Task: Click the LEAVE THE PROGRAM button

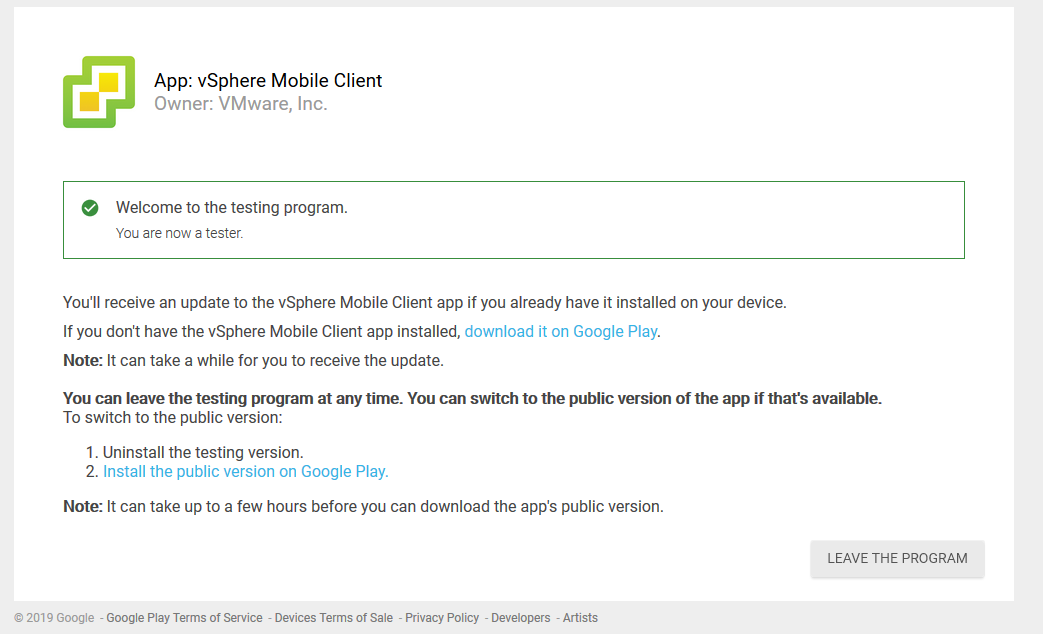Action: point(897,559)
